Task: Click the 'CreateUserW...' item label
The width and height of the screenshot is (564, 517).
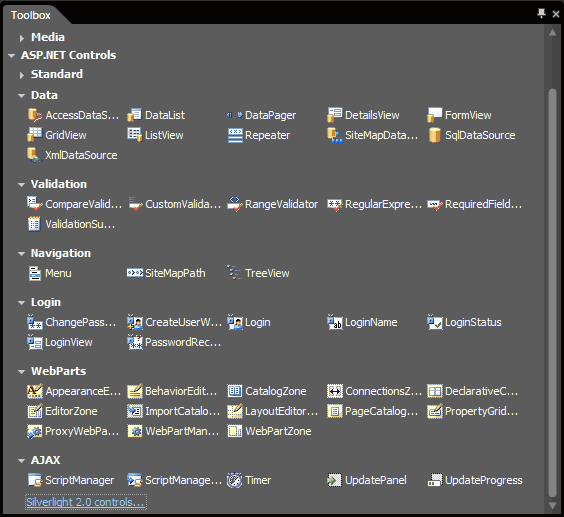Action: (x=183, y=322)
